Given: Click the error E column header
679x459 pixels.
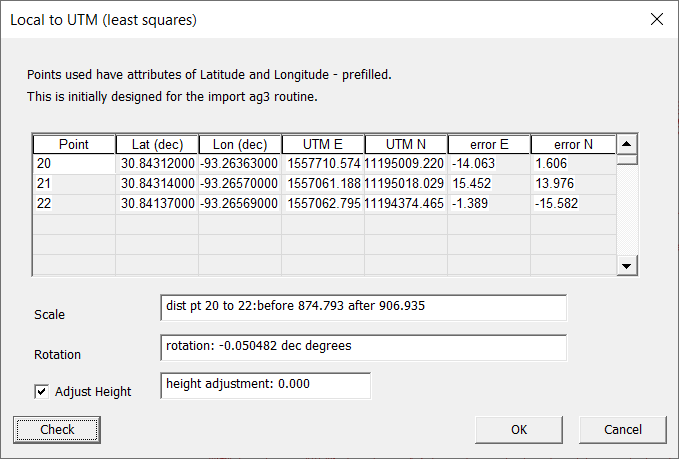Looking at the screenshot, I should (x=489, y=144).
